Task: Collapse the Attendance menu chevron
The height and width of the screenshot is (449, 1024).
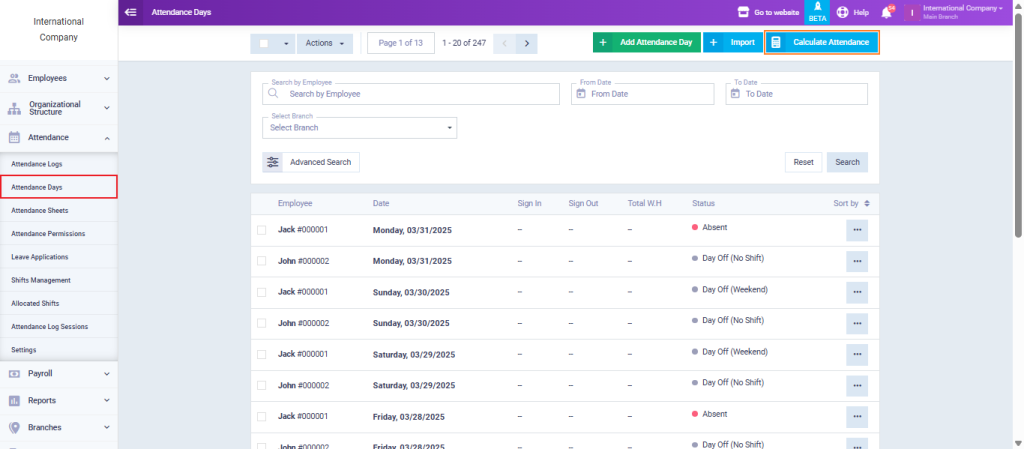Action: tap(106, 138)
